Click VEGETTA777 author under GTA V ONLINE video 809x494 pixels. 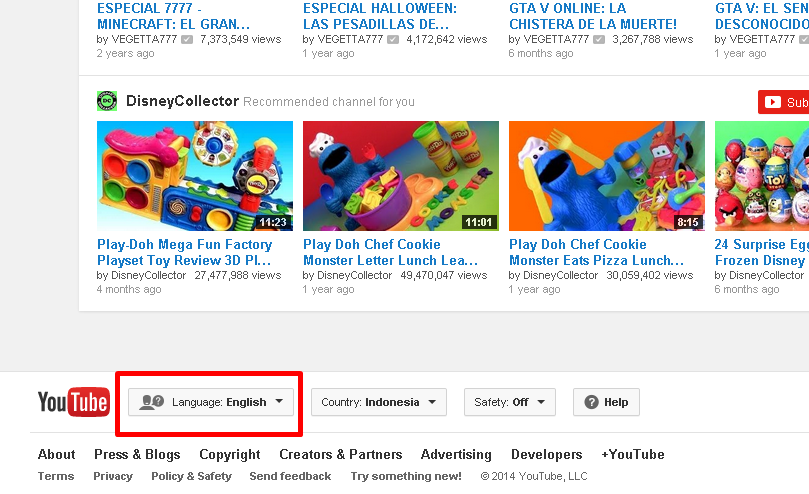pos(556,39)
